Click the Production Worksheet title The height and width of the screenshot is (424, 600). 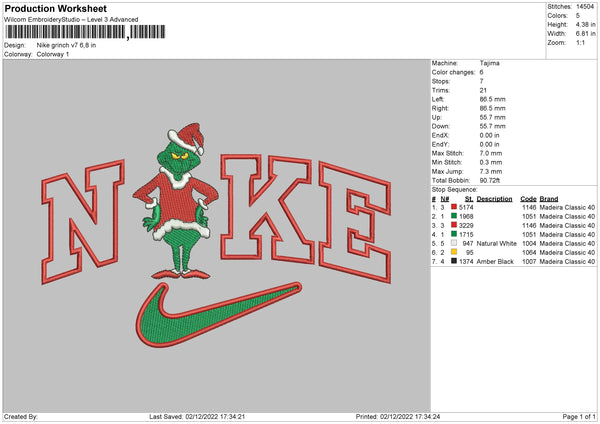tap(55, 8)
